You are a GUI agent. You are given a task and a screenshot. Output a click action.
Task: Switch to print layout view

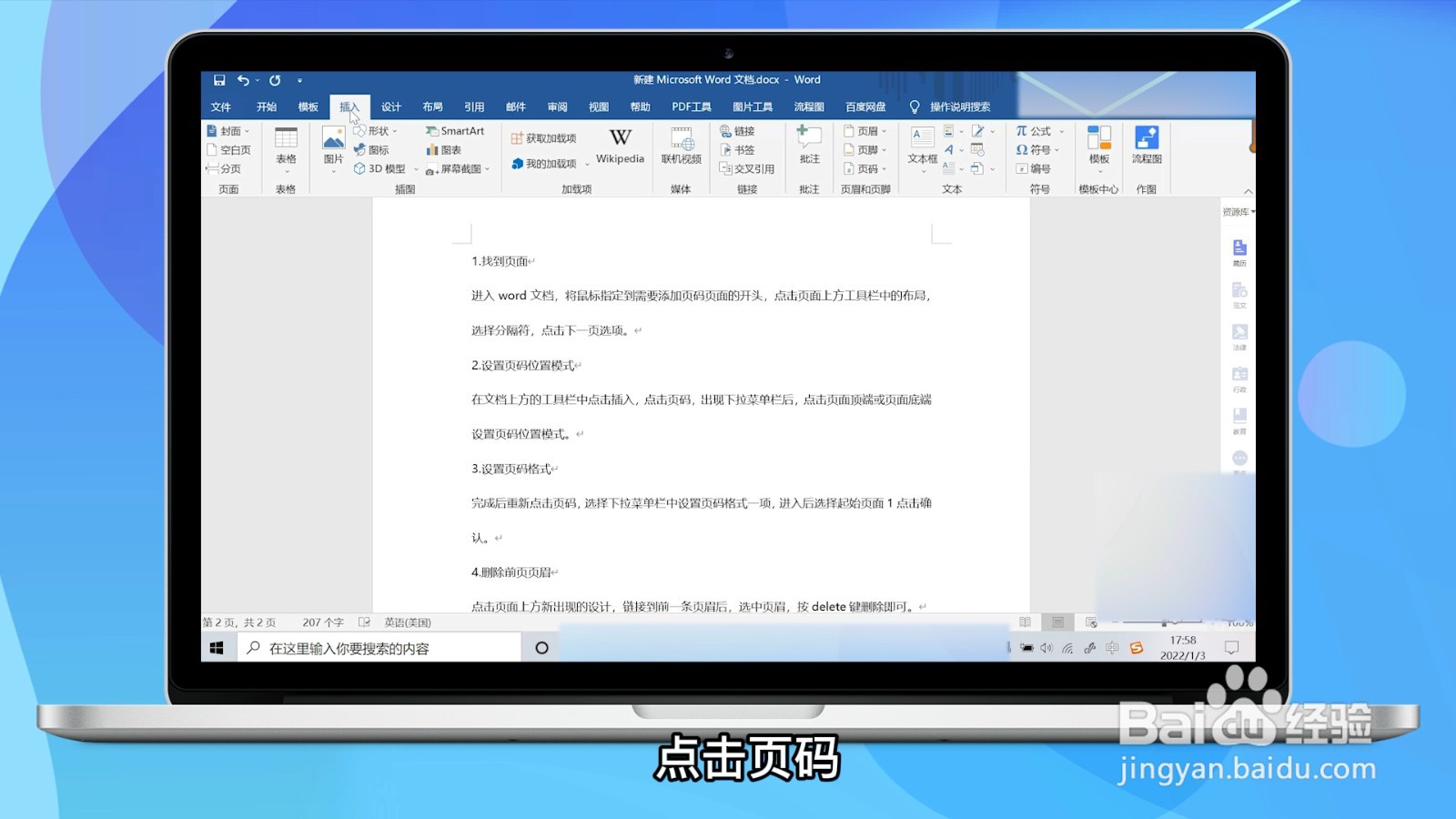click(x=1057, y=622)
